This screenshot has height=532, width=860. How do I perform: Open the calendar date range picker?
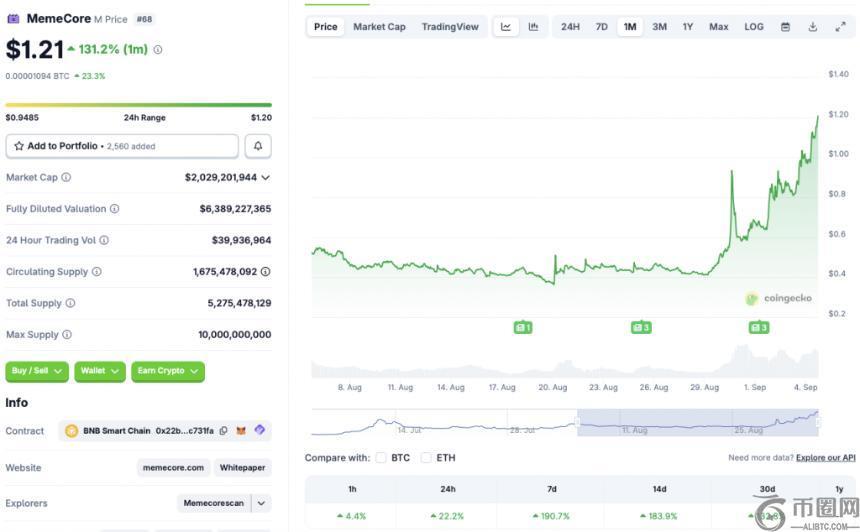pos(785,27)
